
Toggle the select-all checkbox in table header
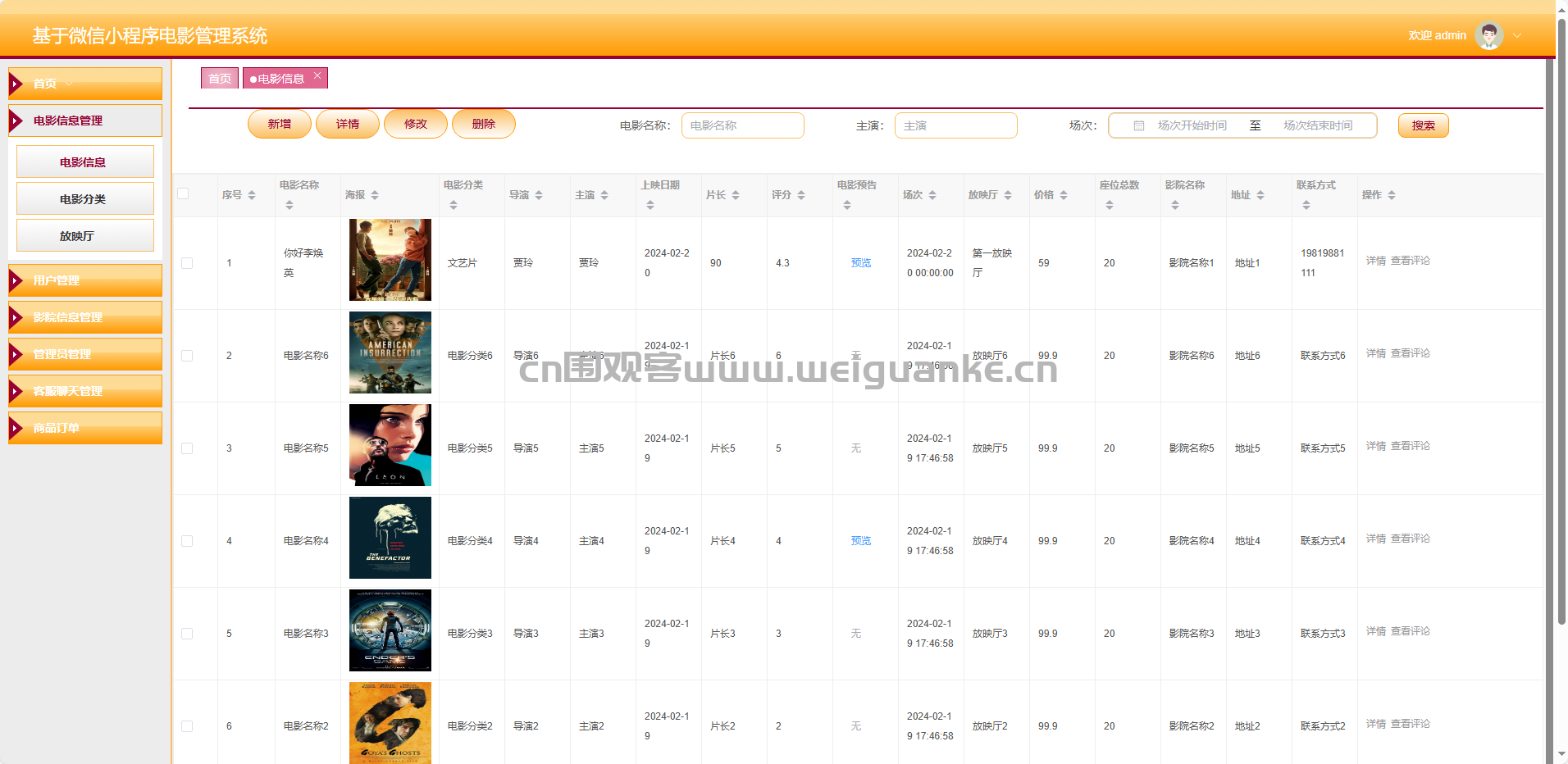pos(183,194)
